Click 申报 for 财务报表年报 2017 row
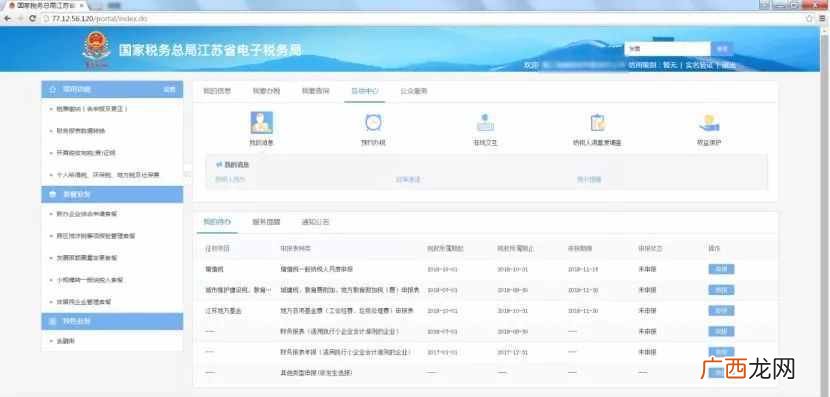Image resolution: width=830 pixels, height=397 pixels. [721, 351]
